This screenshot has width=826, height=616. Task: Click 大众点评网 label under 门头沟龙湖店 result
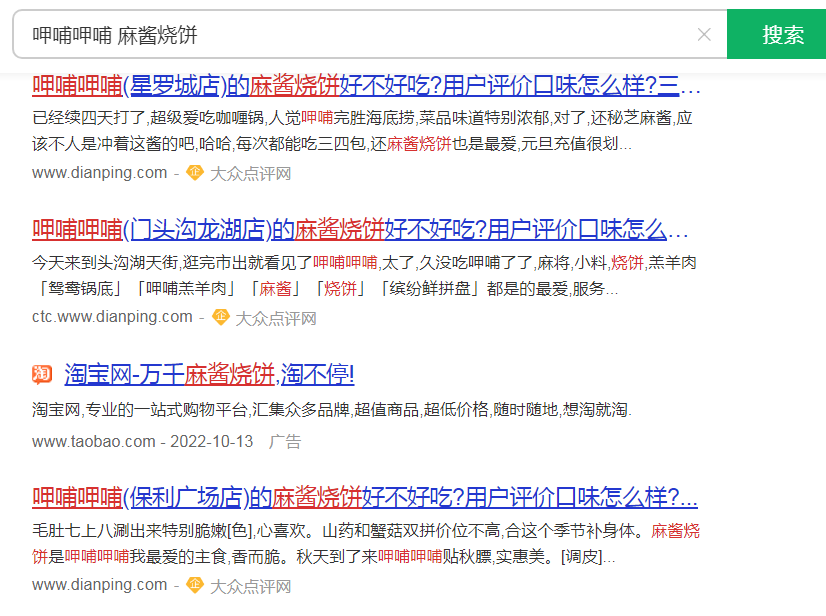pos(275,318)
